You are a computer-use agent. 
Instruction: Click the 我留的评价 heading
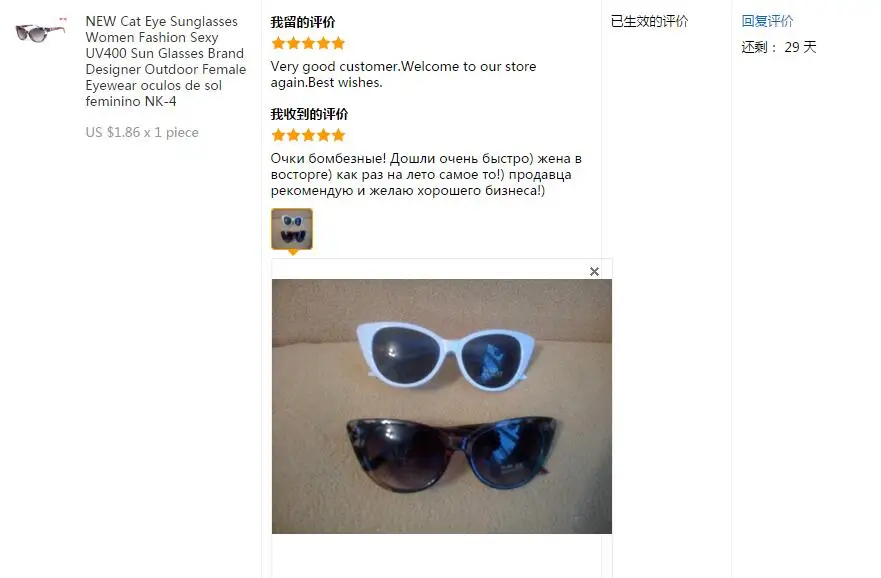(x=303, y=22)
